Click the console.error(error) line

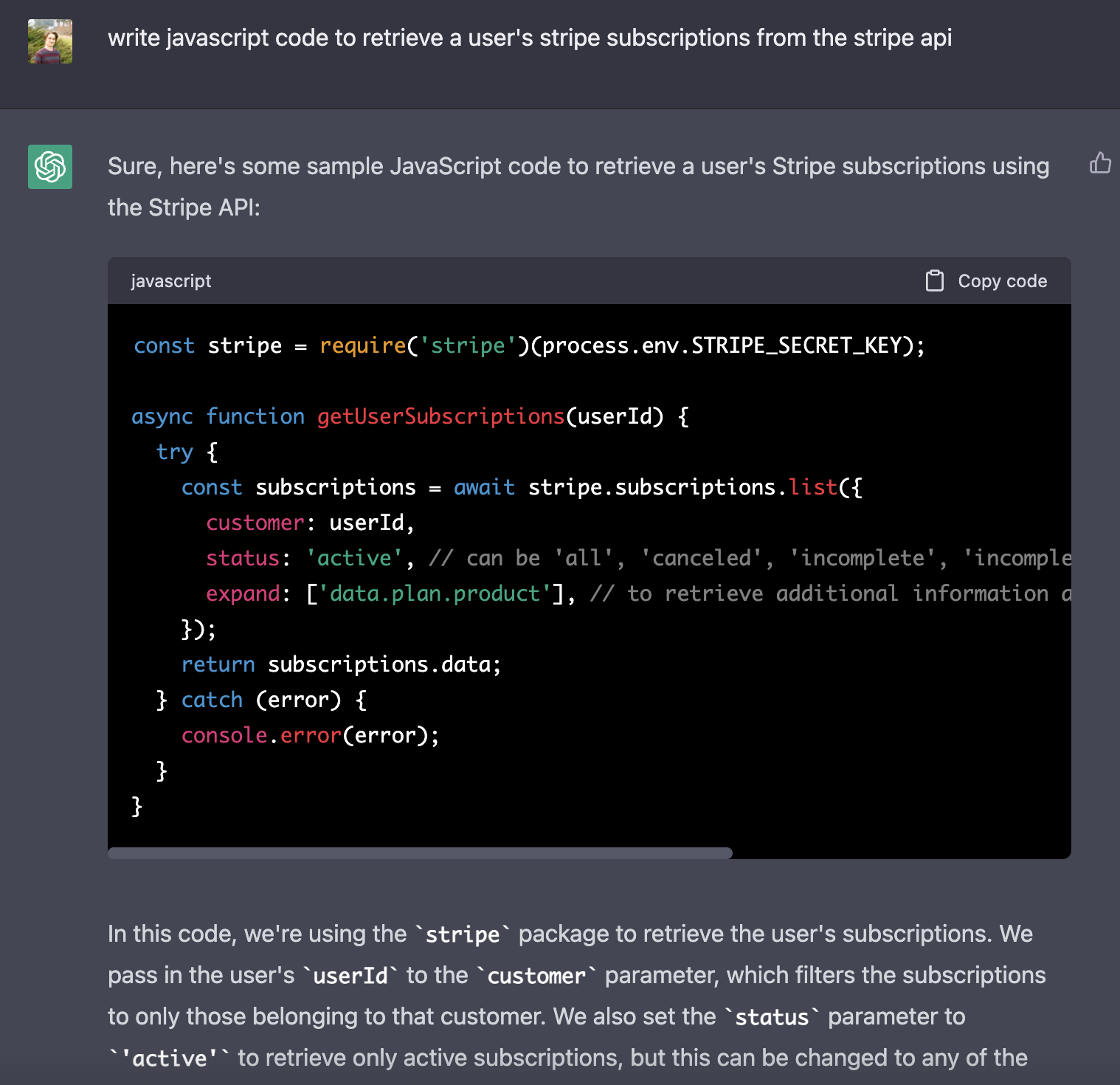pos(310,735)
